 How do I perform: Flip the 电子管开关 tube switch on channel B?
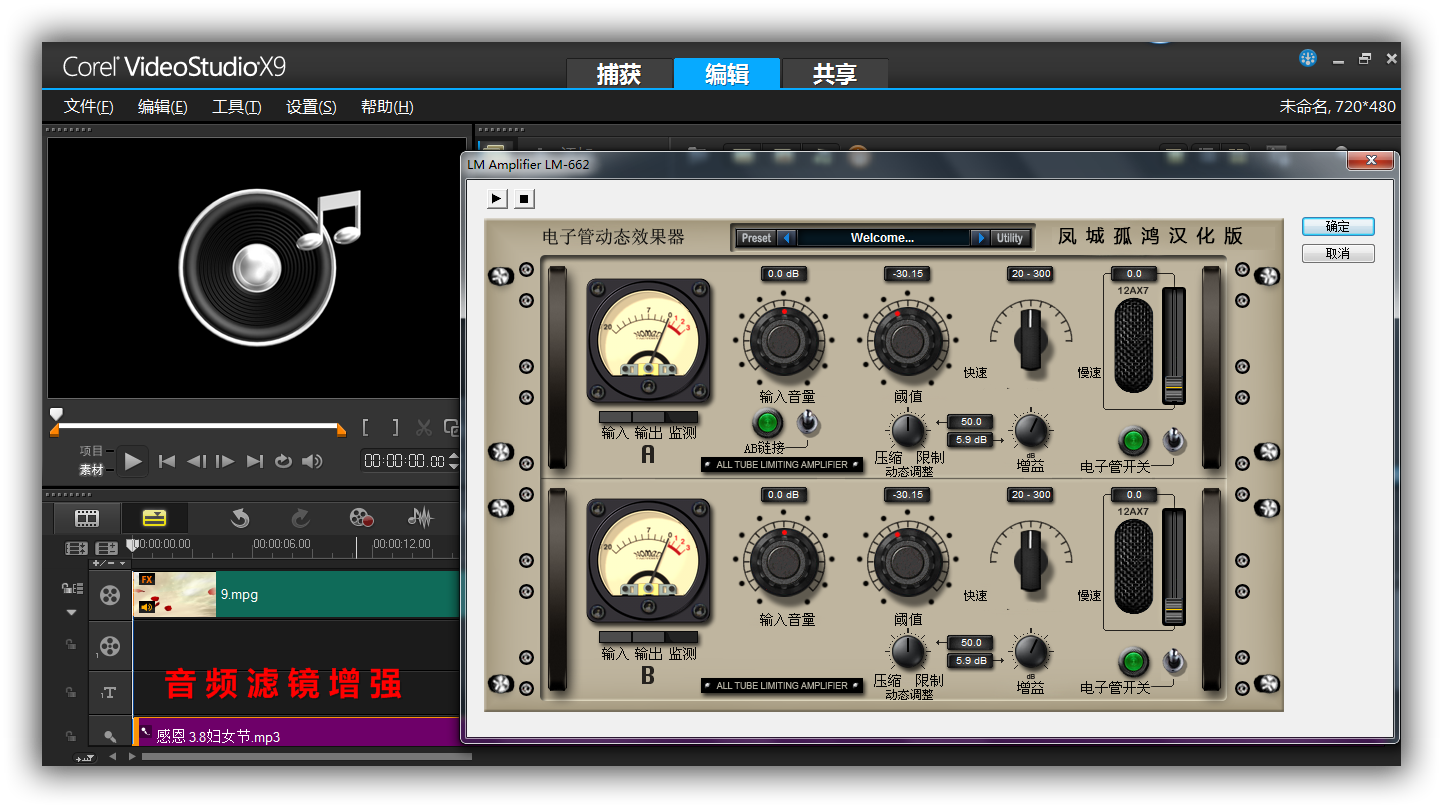tap(1175, 661)
